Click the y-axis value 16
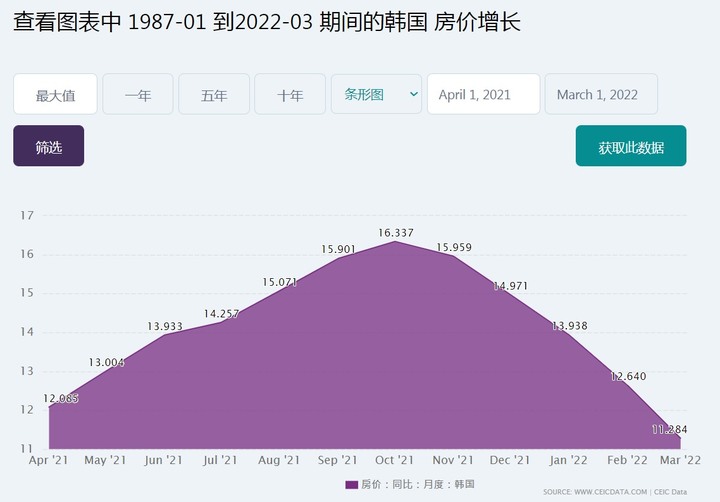Image resolution: width=720 pixels, height=502 pixels. pos(27,254)
